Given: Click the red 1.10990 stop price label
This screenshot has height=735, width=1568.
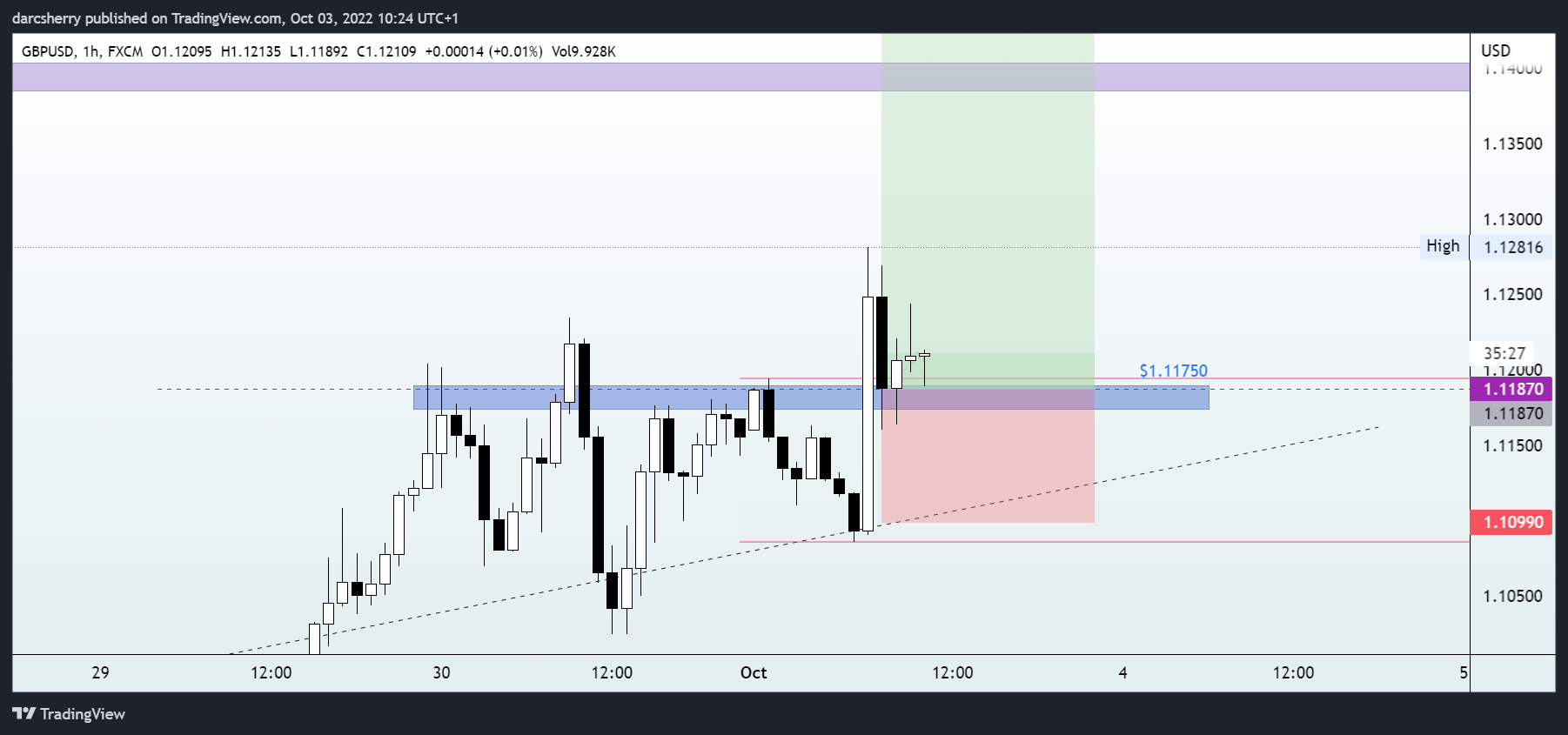Looking at the screenshot, I should pyautogui.click(x=1512, y=522).
